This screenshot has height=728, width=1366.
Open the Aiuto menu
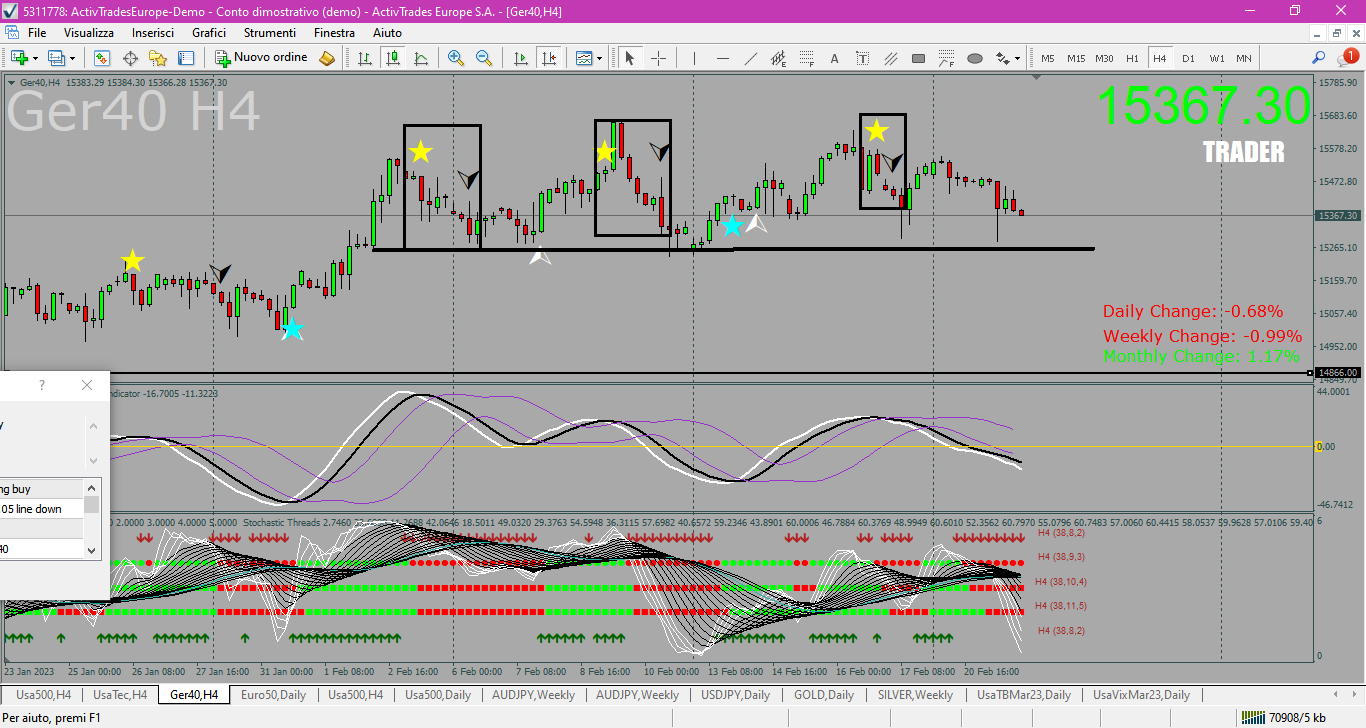tap(387, 33)
